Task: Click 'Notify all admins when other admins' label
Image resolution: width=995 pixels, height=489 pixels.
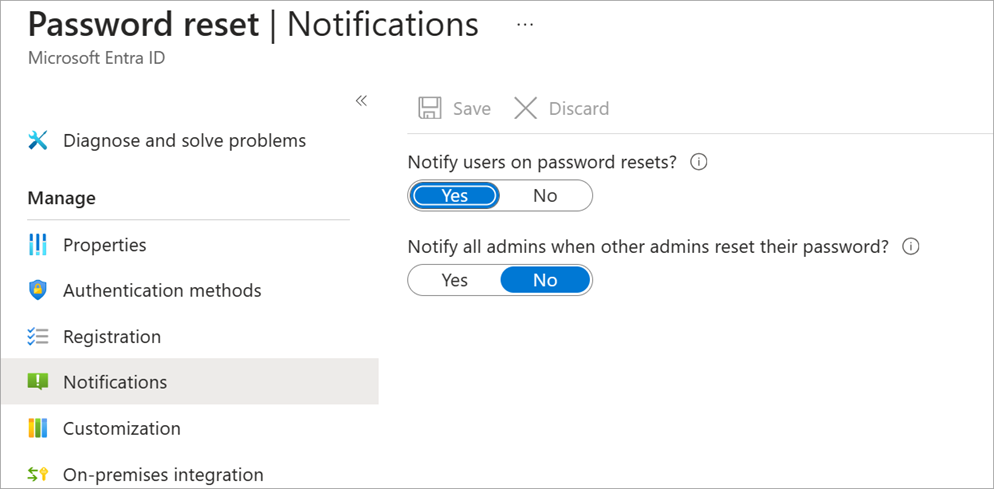Action: point(648,247)
